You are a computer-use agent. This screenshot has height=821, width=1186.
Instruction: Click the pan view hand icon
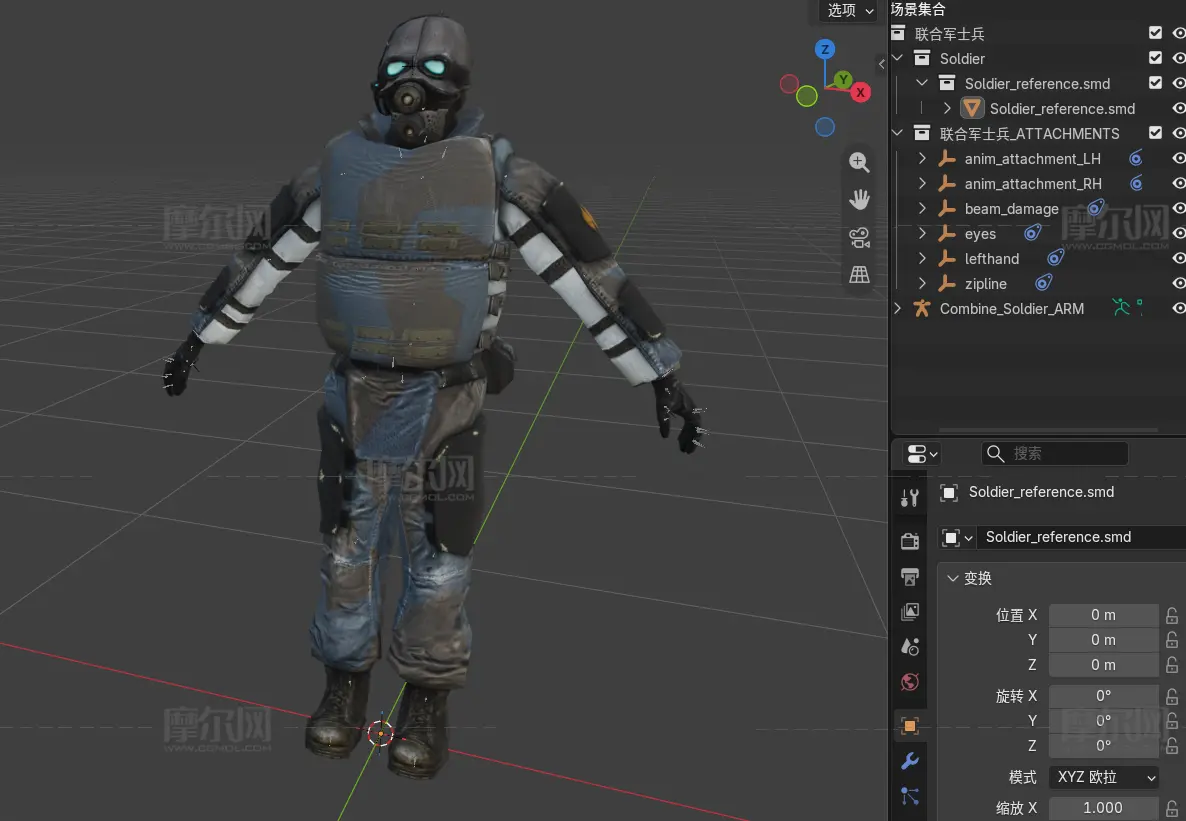(858, 199)
